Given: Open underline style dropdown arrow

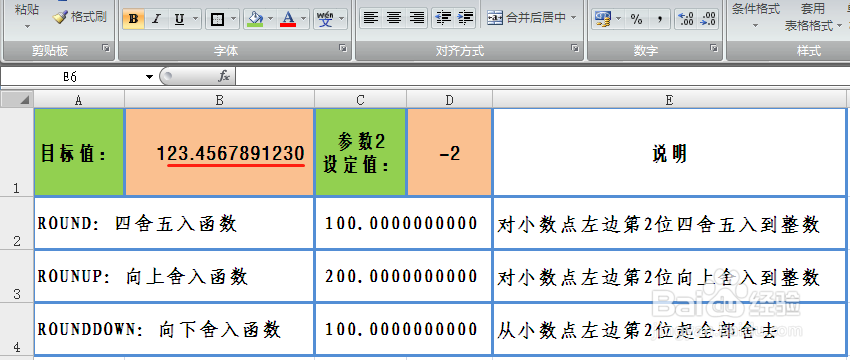Looking at the screenshot, I should click(195, 20).
